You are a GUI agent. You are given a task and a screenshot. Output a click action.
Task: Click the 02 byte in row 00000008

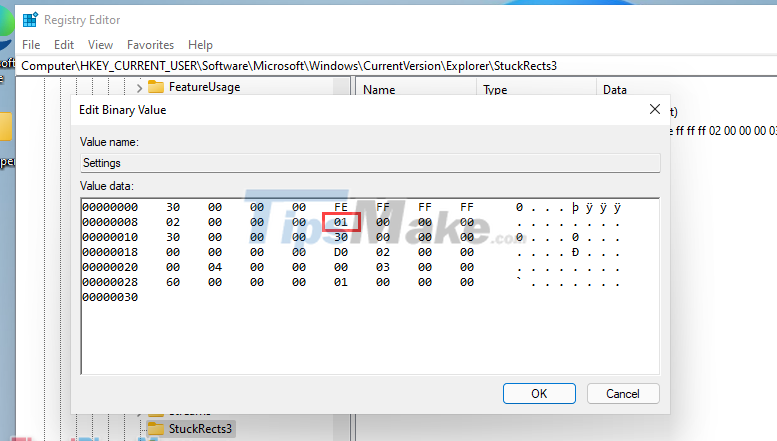click(173, 222)
